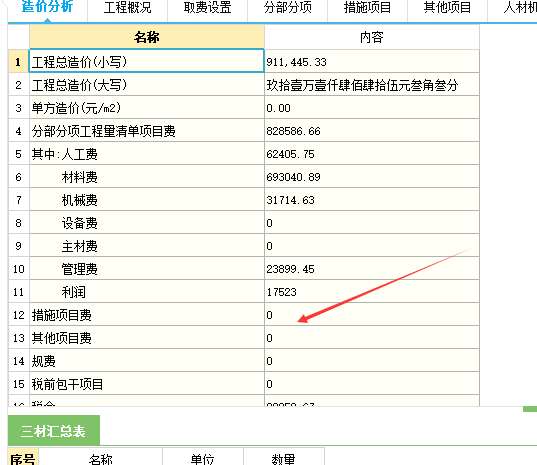Viewport: 537px width, 465px height.
Task: Select the 工程总造价(大写) row name
Action: point(147,85)
